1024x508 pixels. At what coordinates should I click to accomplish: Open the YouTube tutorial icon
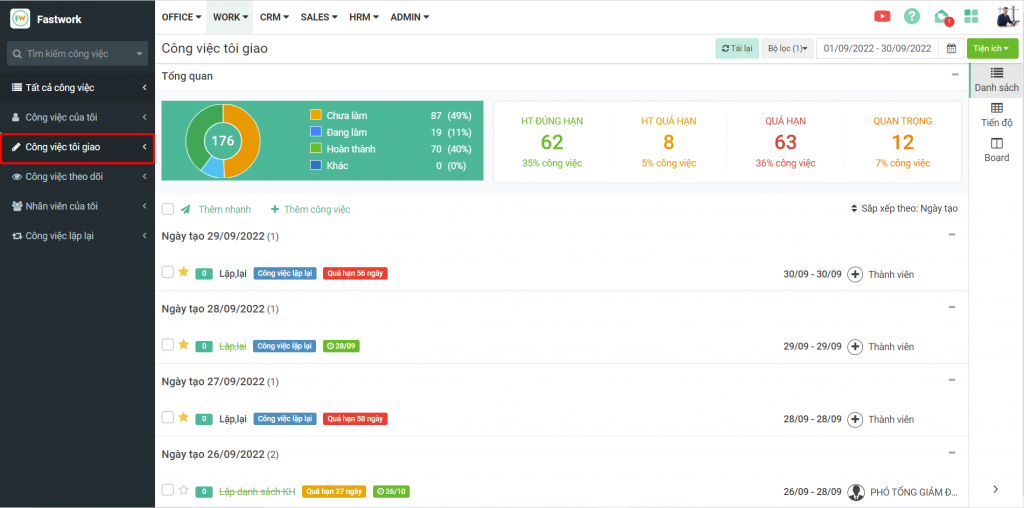tap(882, 16)
